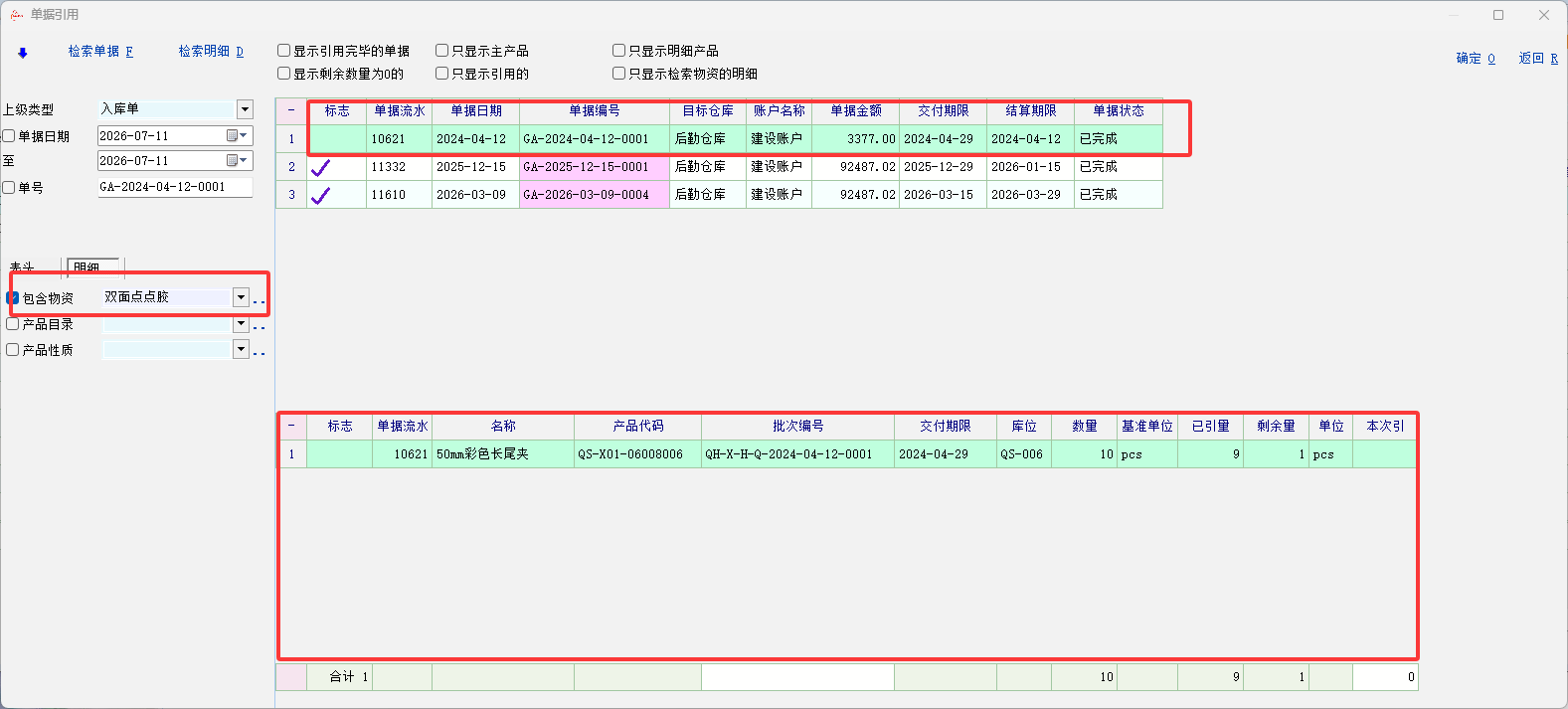
Task: Collapse upper grid with minus corner button
Action: (x=291, y=110)
